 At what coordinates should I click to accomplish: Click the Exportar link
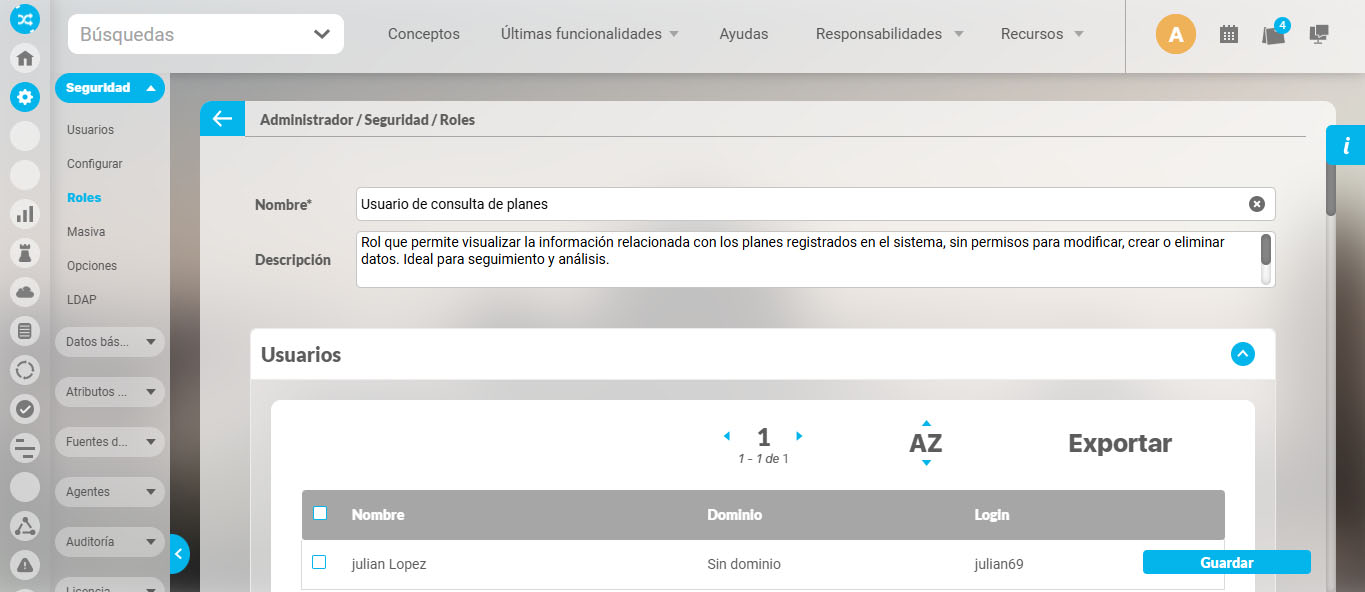(1119, 443)
